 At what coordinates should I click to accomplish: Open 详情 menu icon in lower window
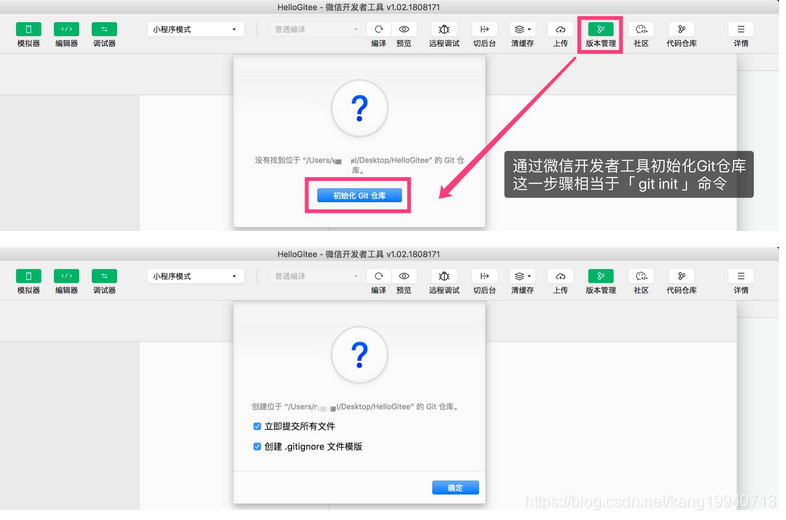pyautogui.click(x=741, y=276)
